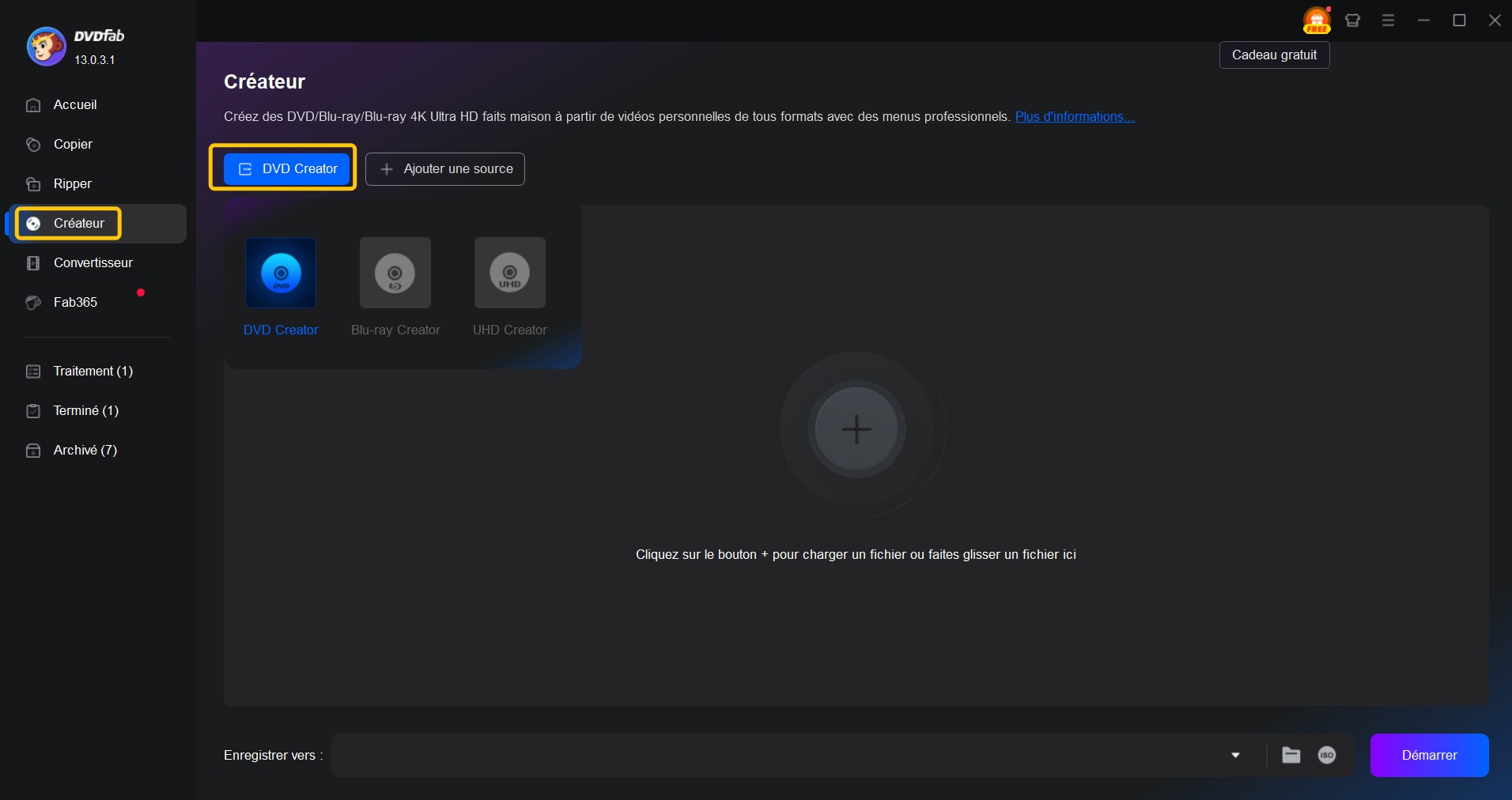Expand the Enregistrer vers destination dropdown
Image resolution: width=1512 pixels, height=800 pixels.
point(1236,756)
